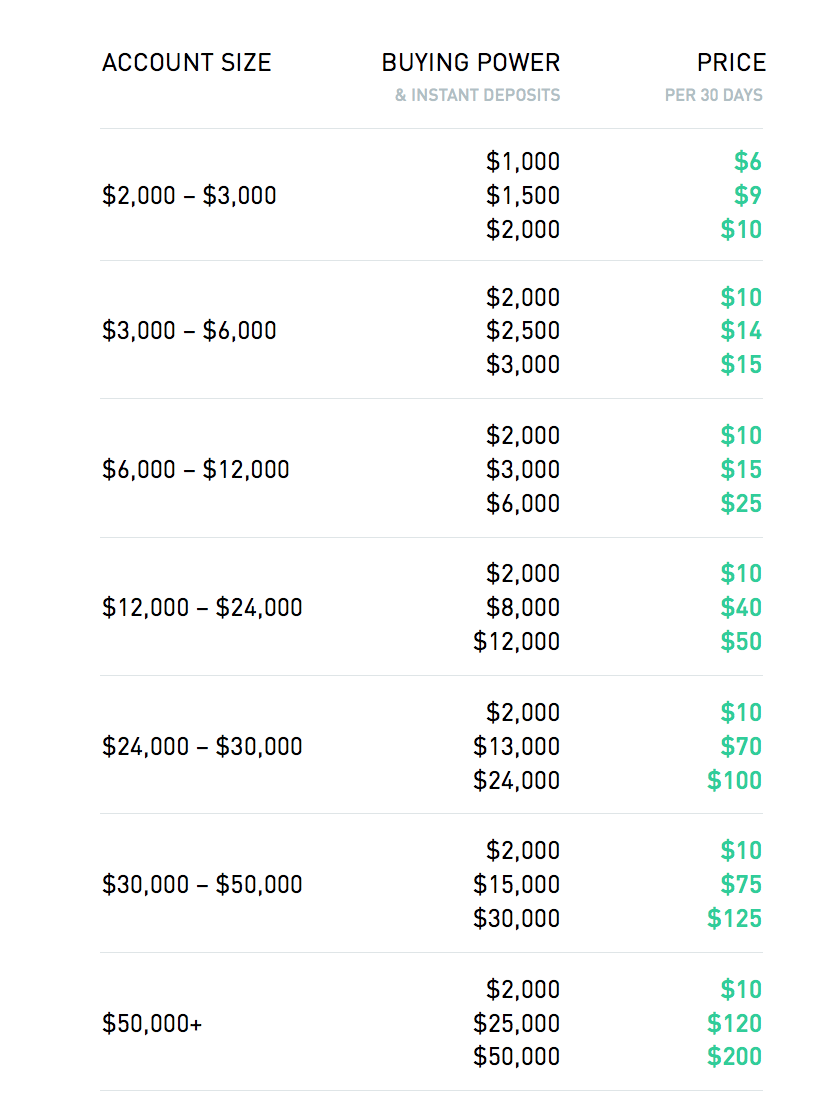Click the $24,000 – $30,000 account size
828x1116 pixels.
point(202,746)
